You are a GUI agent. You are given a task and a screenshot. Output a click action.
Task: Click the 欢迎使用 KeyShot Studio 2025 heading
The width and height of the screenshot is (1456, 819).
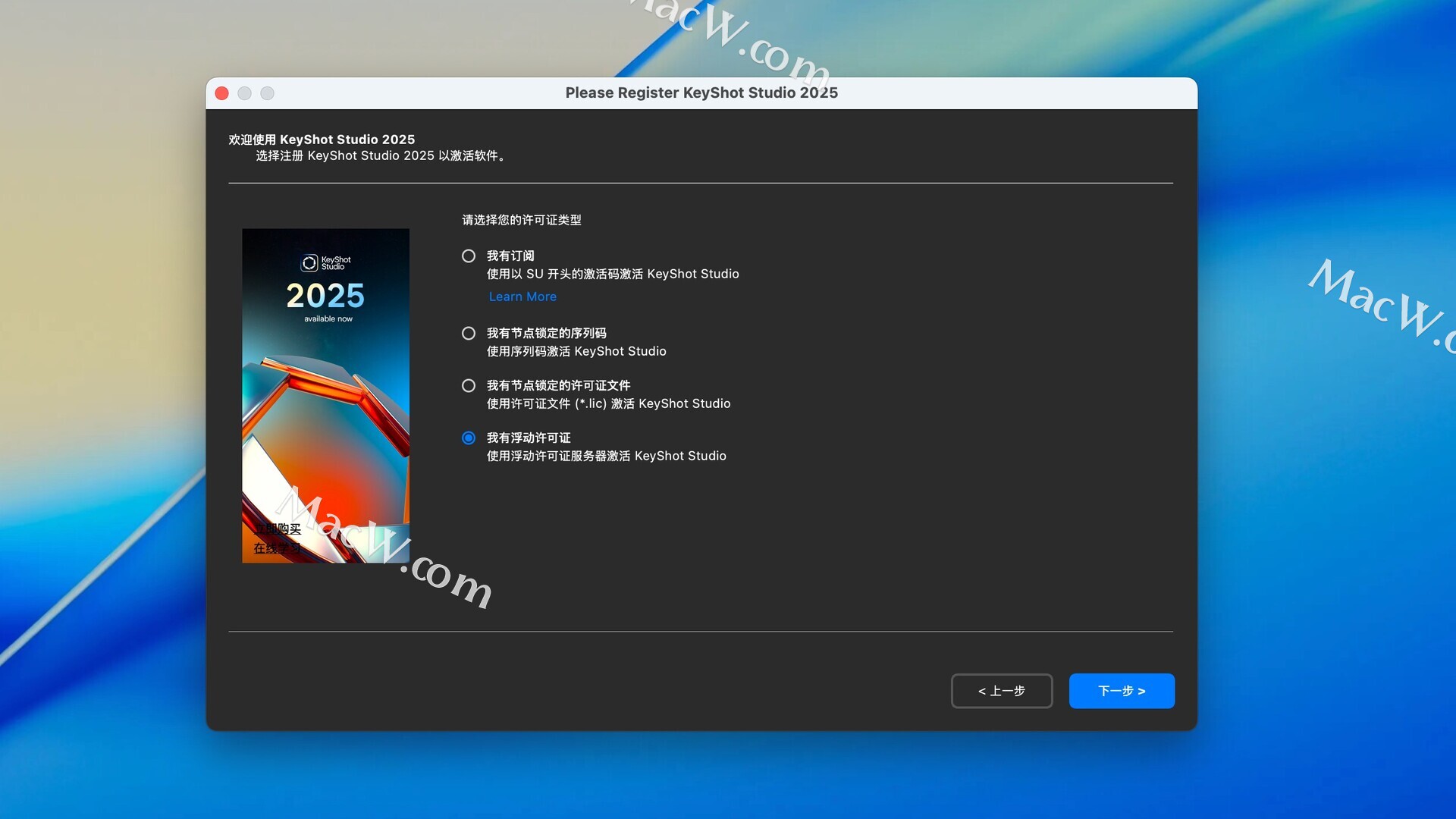[x=322, y=140]
